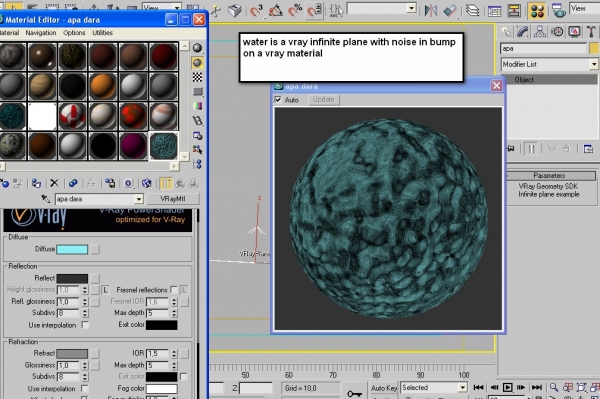Open Material ID Channel flyout
This screenshot has height=399, width=600.
click(128, 184)
